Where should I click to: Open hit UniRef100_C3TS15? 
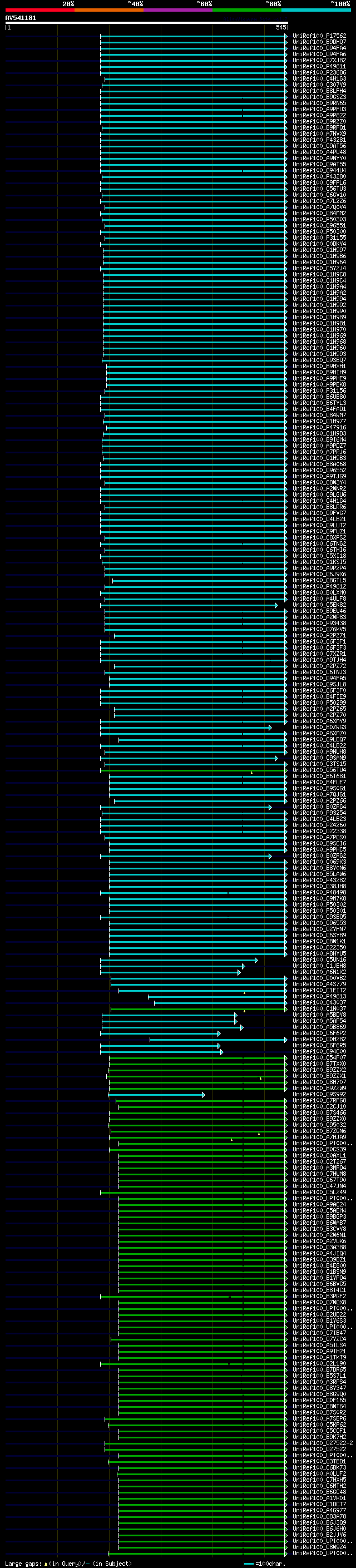(319, 764)
